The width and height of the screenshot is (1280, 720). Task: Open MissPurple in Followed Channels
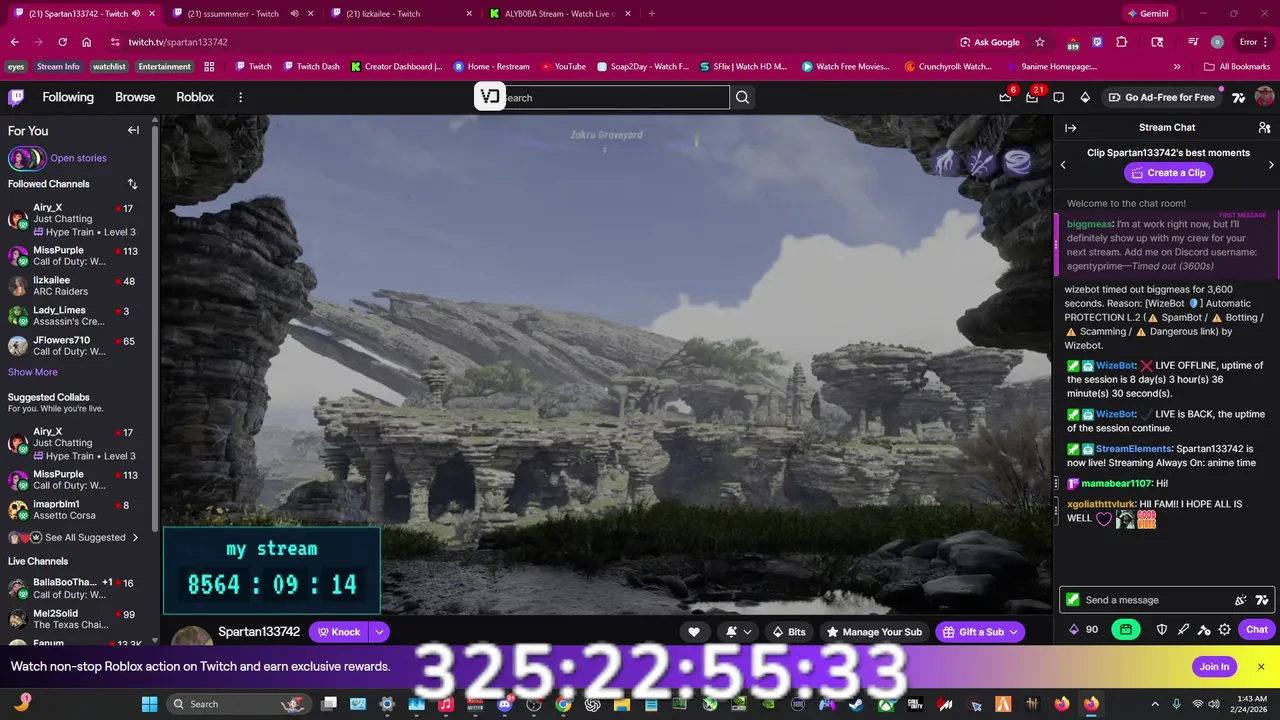(76, 256)
